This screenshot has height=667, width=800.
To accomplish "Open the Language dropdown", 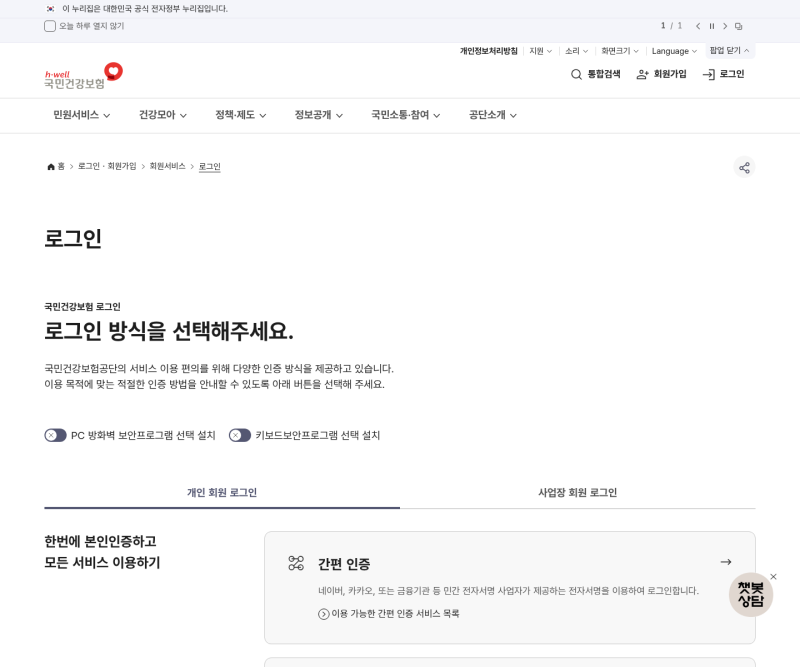I will [x=674, y=51].
